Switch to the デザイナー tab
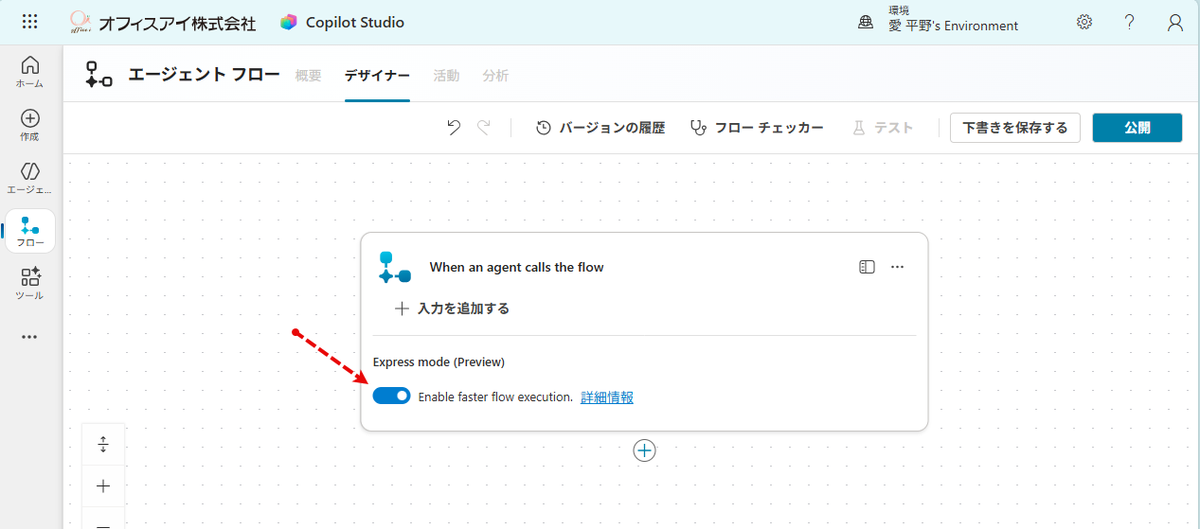This screenshot has width=1200, height=529. click(x=377, y=76)
